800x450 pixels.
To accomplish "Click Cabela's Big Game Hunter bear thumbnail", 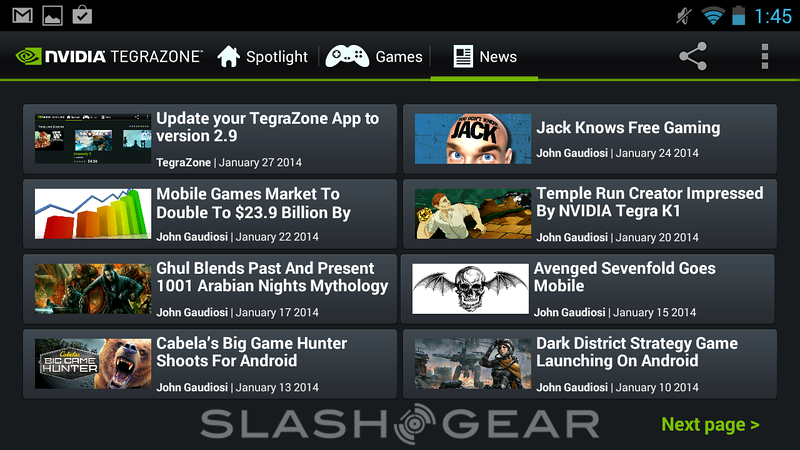I will pyautogui.click(x=93, y=364).
